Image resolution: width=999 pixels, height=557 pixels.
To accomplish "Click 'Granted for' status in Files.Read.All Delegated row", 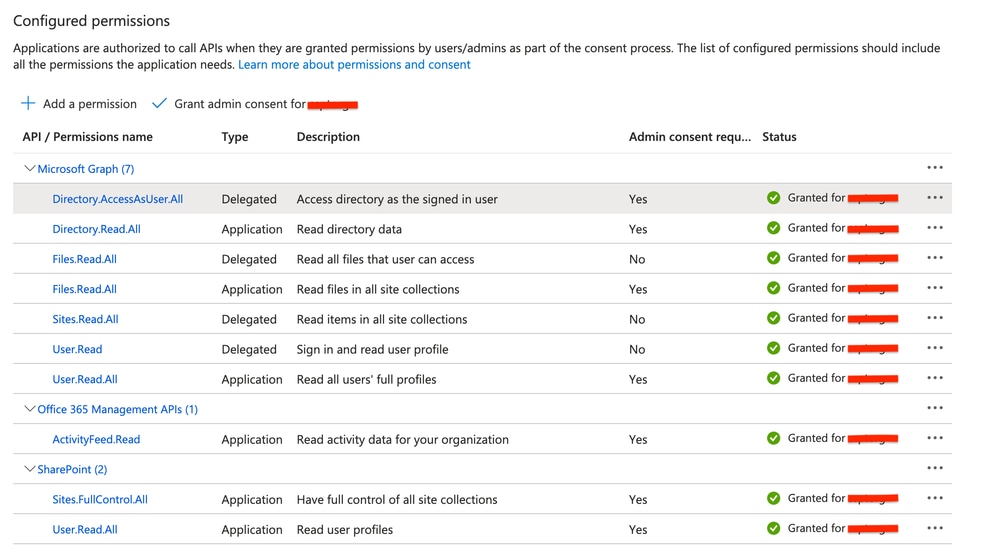I will [x=816, y=257].
